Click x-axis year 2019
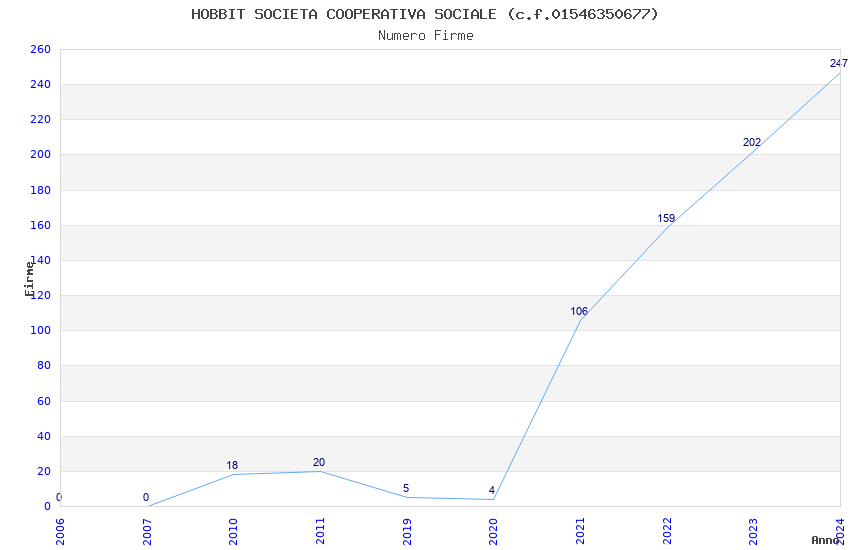Viewport: 850px width, 550px height. tap(407, 531)
